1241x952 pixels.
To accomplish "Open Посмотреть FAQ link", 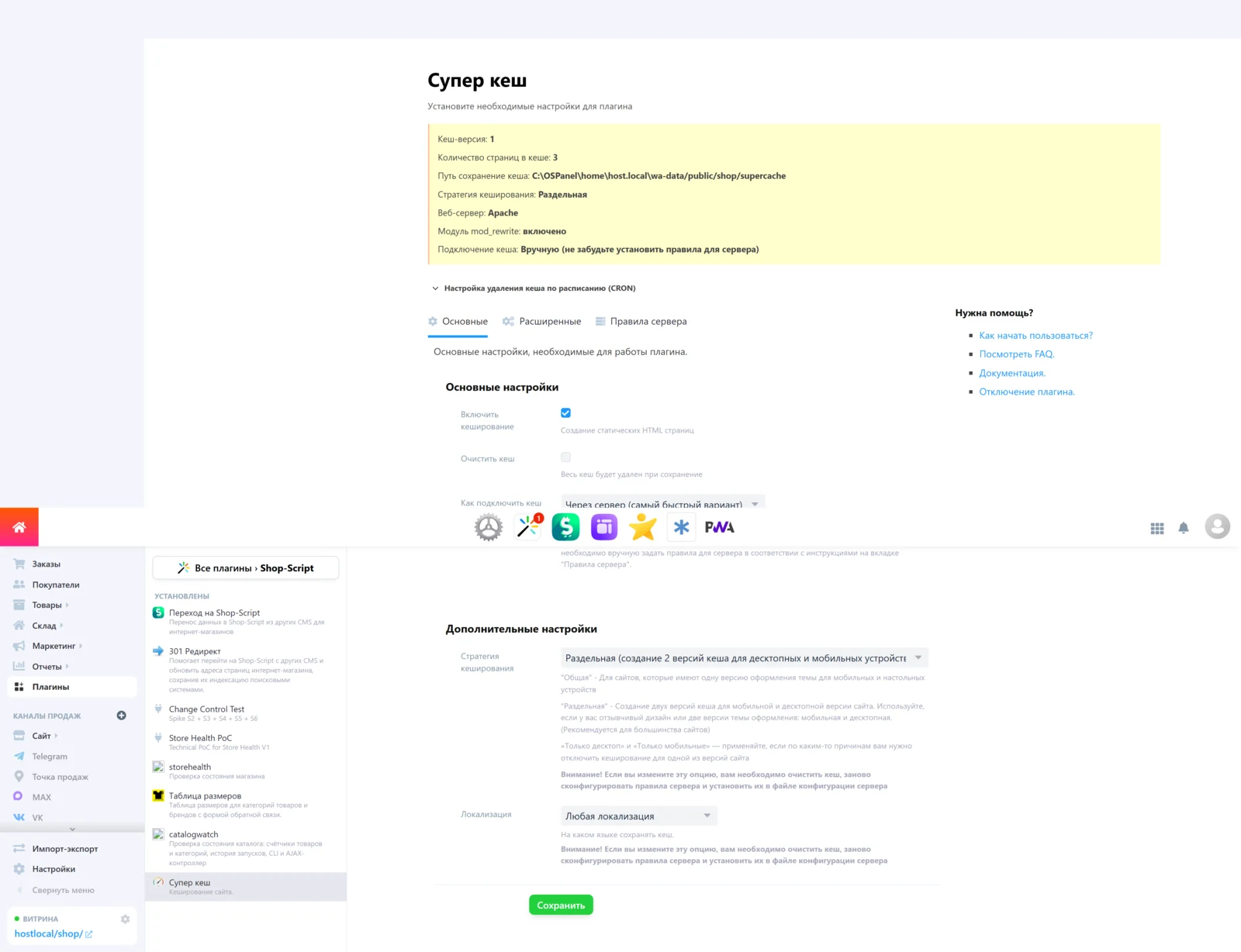I will point(1017,354).
